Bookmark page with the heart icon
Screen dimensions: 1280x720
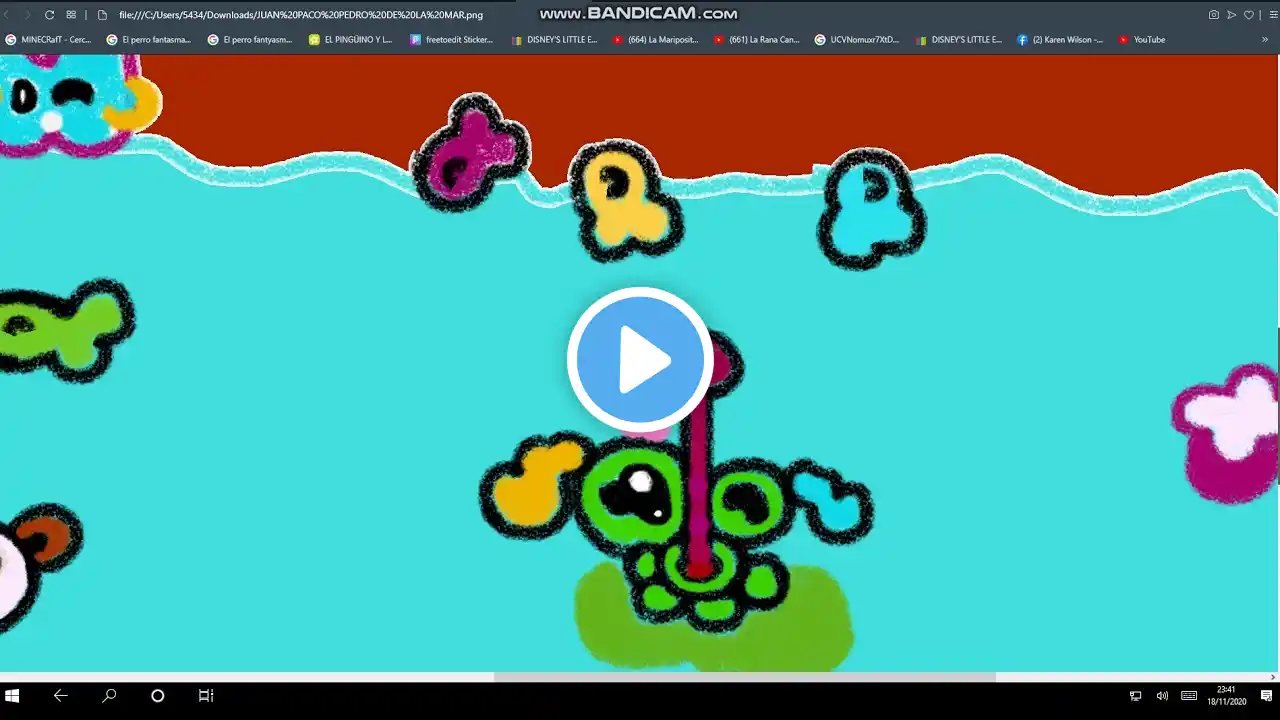coord(1249,15)
